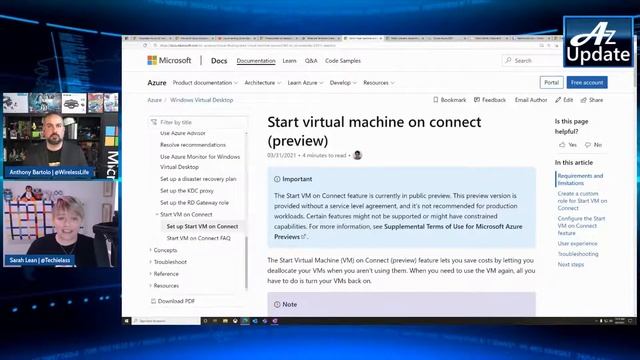The width and height of the screenshot is (640, 360).
Task: Open Use Azure Monitor for Windows Virtual Desktop
Action: [x=200, y=162]
